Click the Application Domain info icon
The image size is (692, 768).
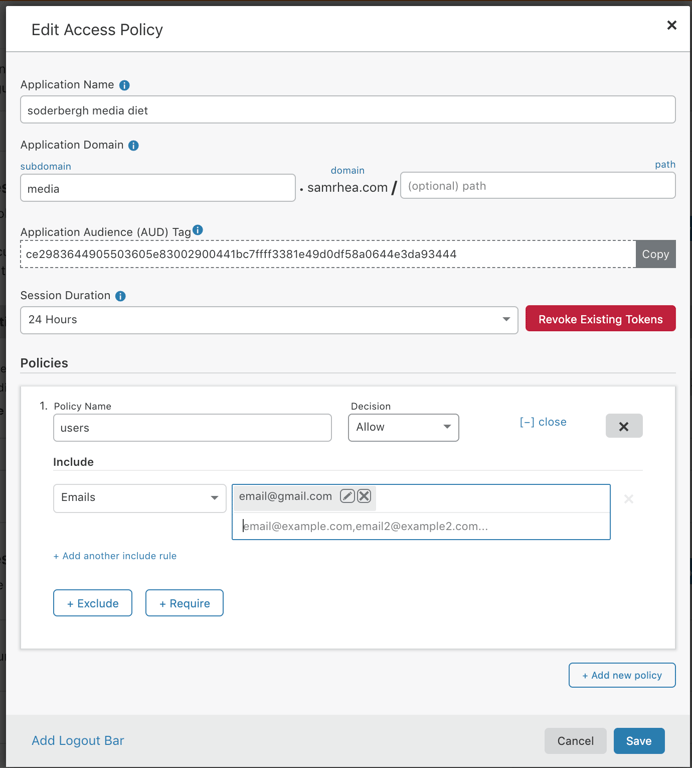(x=133, y=145)
